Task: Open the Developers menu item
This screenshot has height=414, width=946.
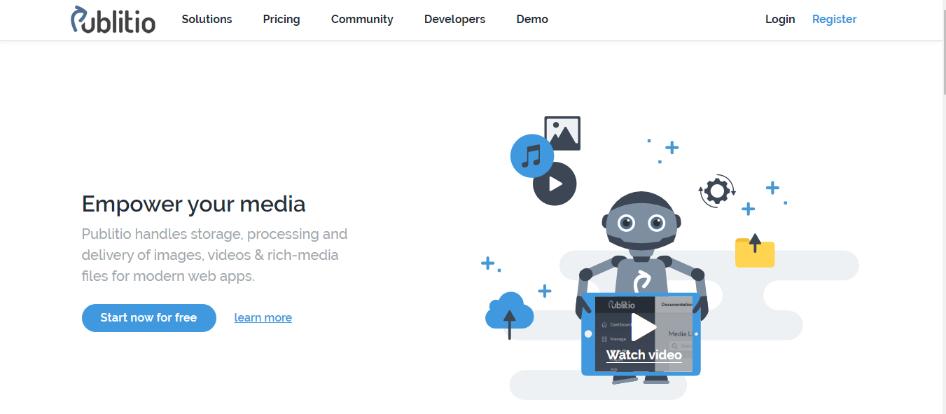Action: tap(454, 19)
